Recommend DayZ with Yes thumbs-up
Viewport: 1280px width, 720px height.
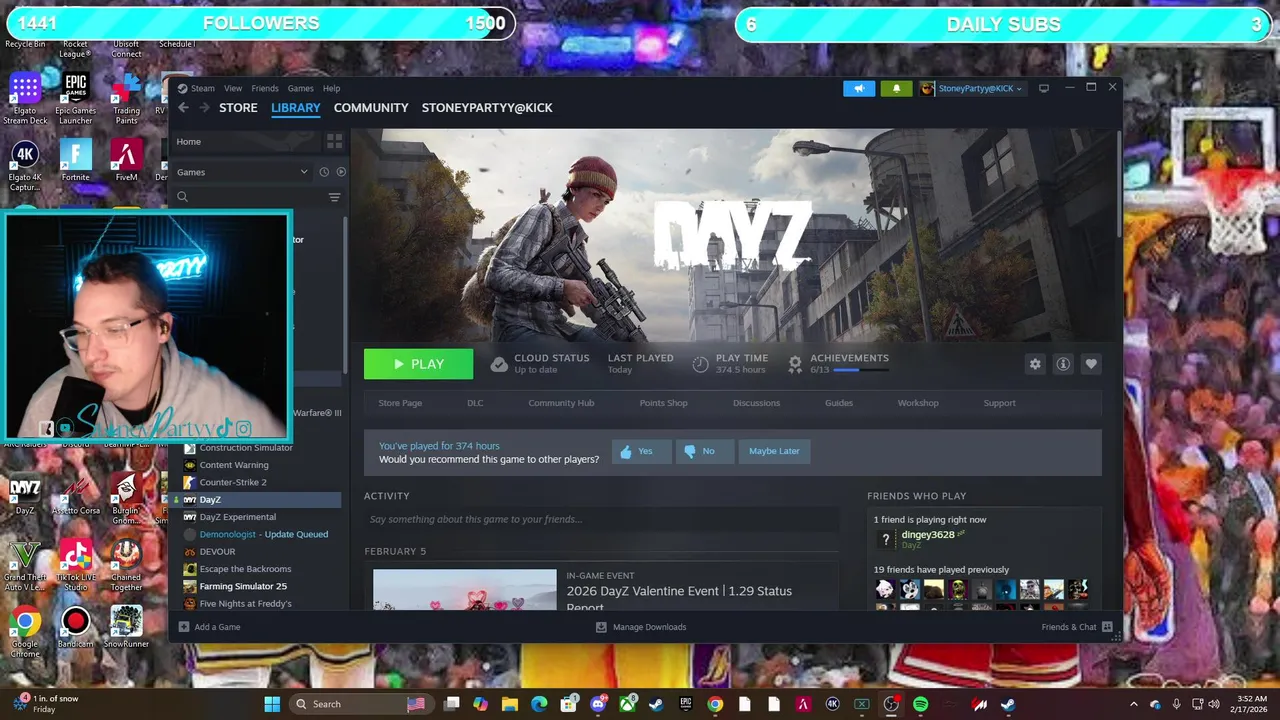(641, 451)
